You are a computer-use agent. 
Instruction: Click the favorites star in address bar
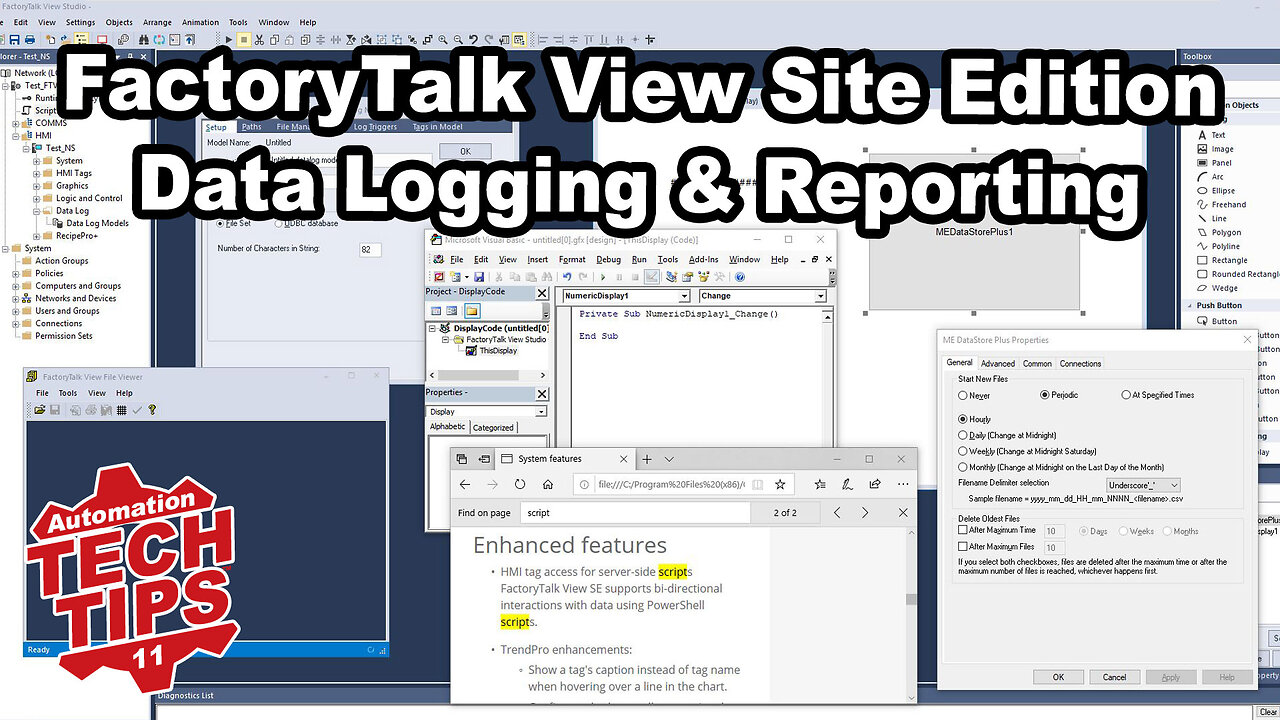[780, 484]
